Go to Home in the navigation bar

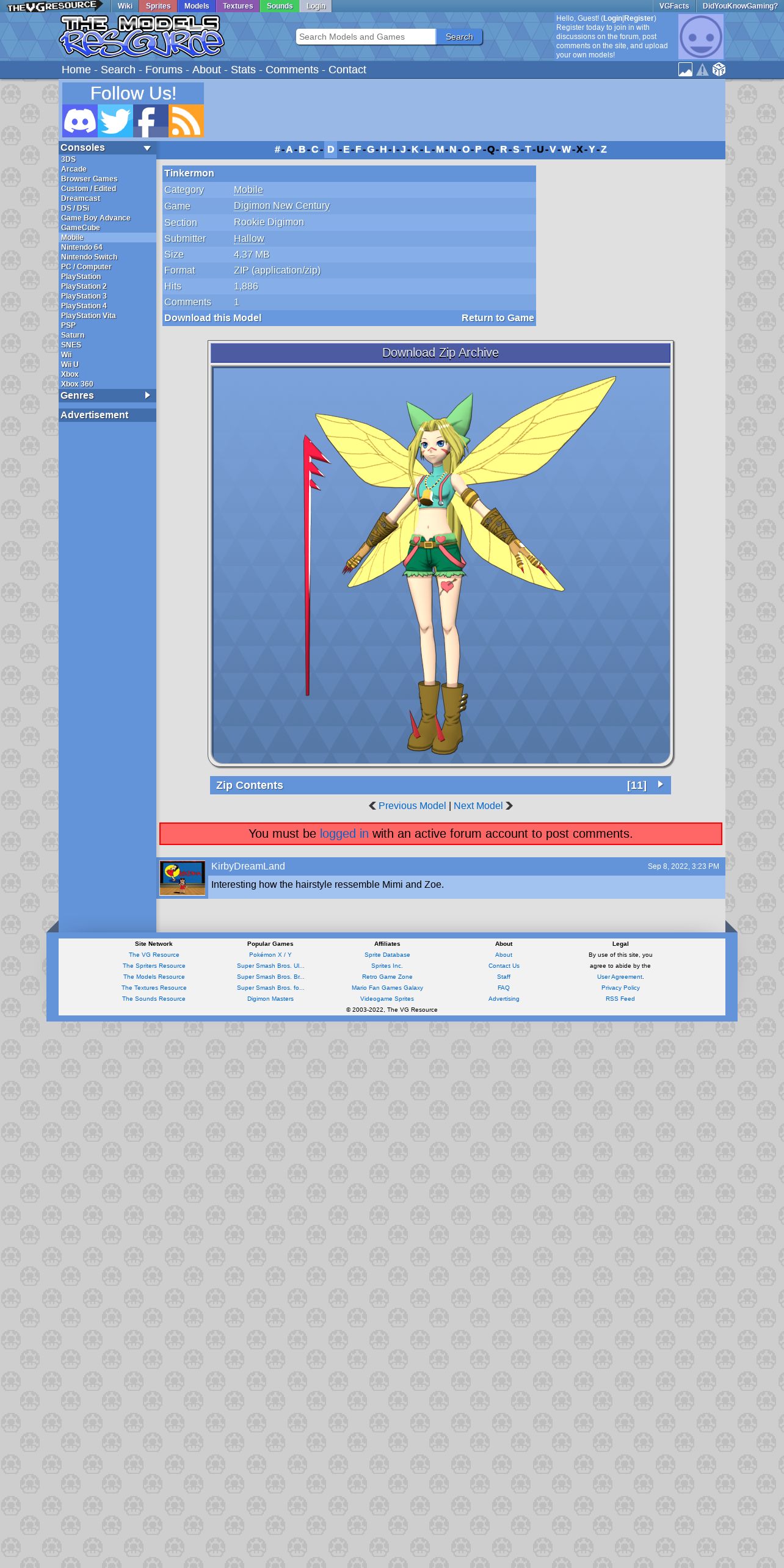76,70
